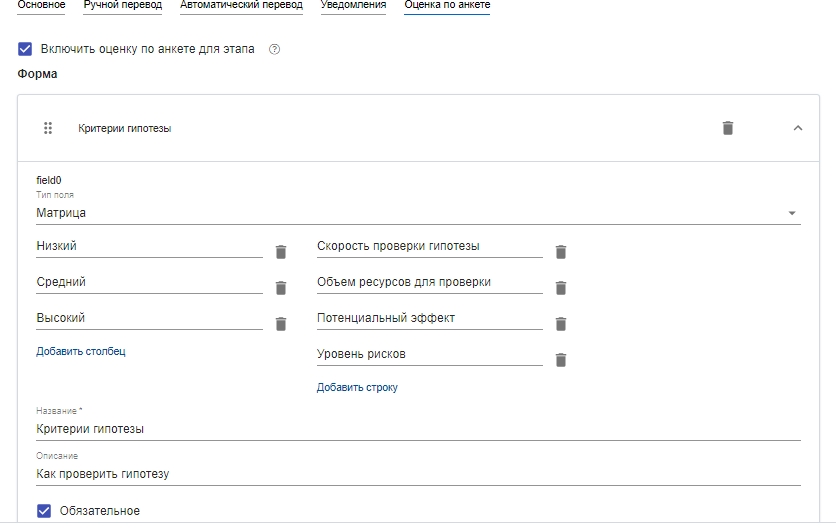The height and width of the screenshot is (530, 836).
Task: Delete the Критерии гипотезы form block
Action: (x=727, y=128)
